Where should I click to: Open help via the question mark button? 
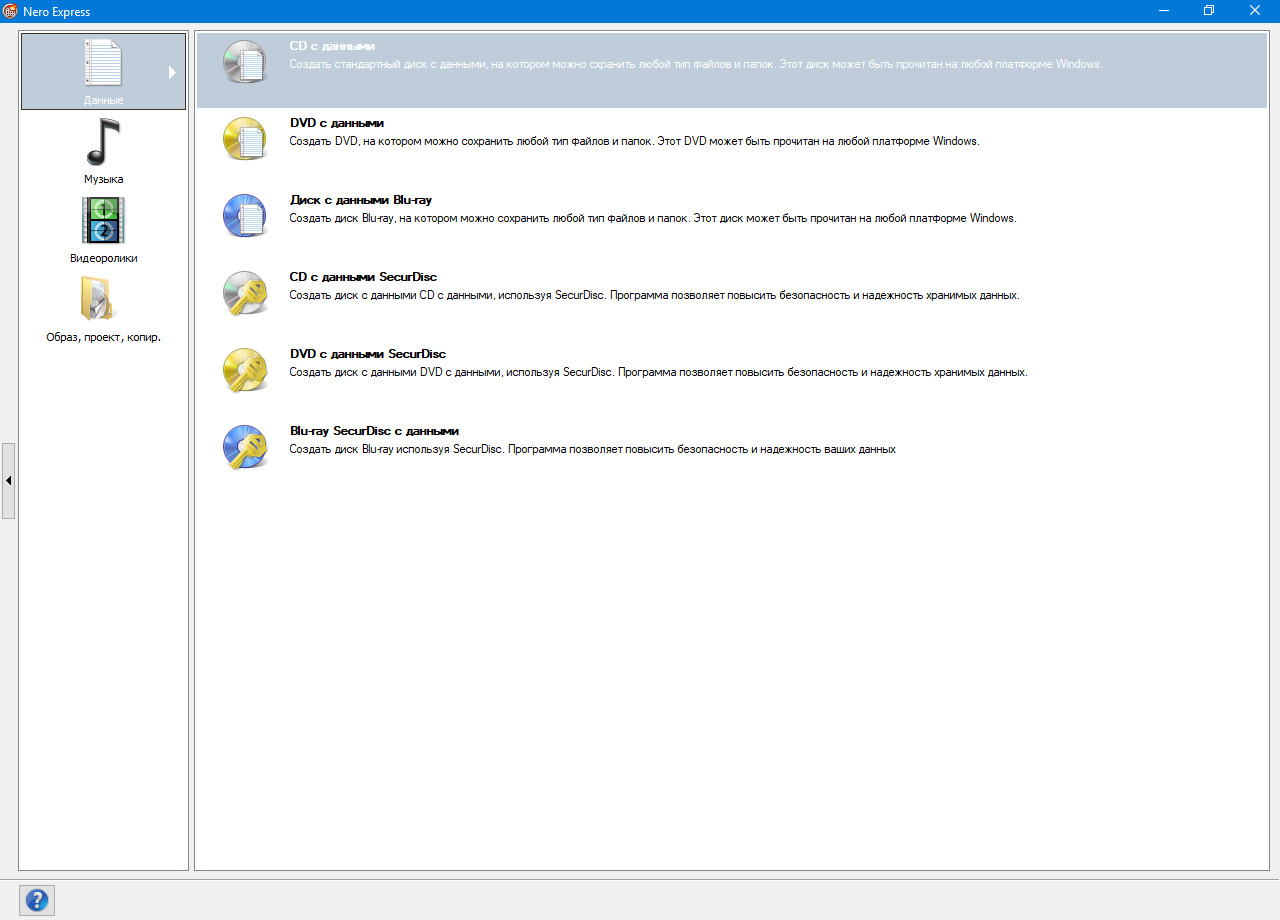coord(37,899)
